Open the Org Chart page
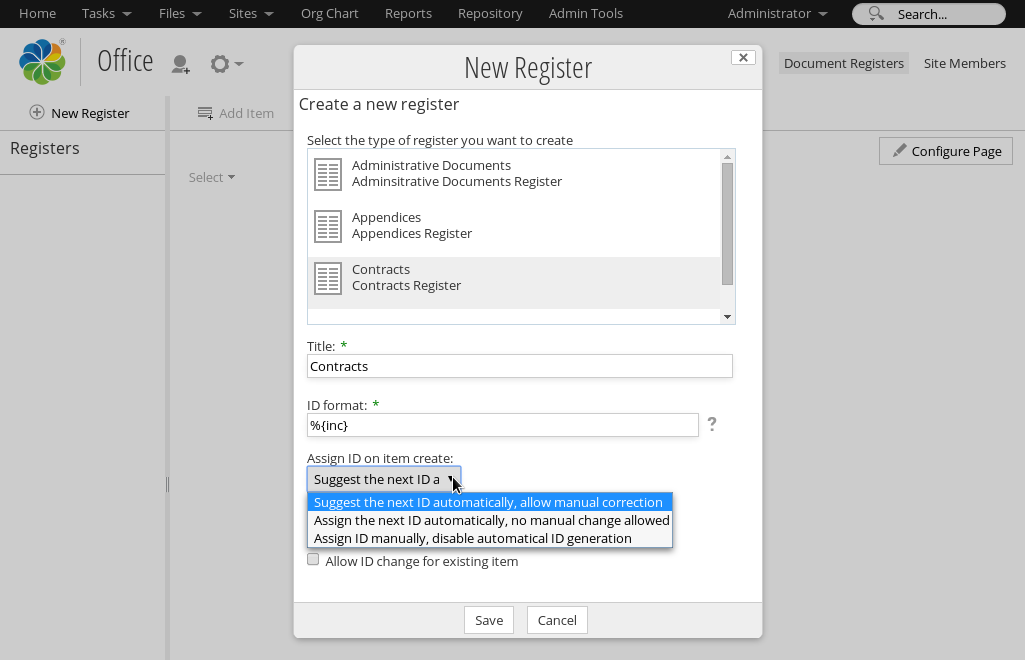The width and height of the screenshot is (1025, 660). point(329,14)
